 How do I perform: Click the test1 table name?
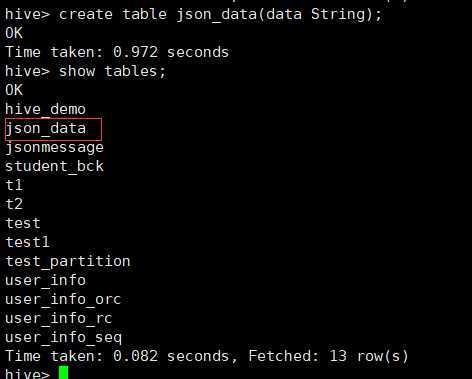[x=27, y=242]
